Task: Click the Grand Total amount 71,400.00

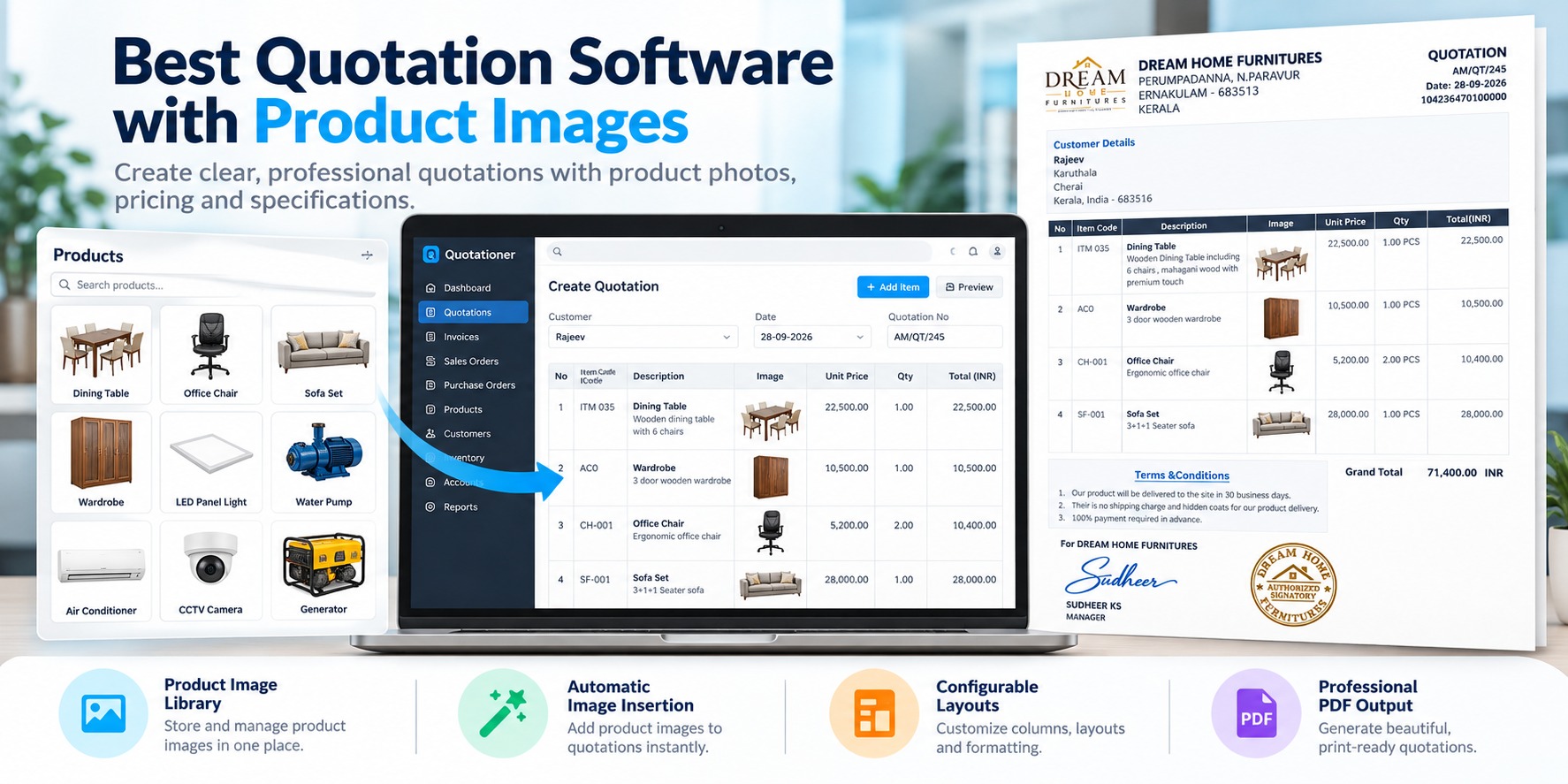Action: tap(1451, 473)
